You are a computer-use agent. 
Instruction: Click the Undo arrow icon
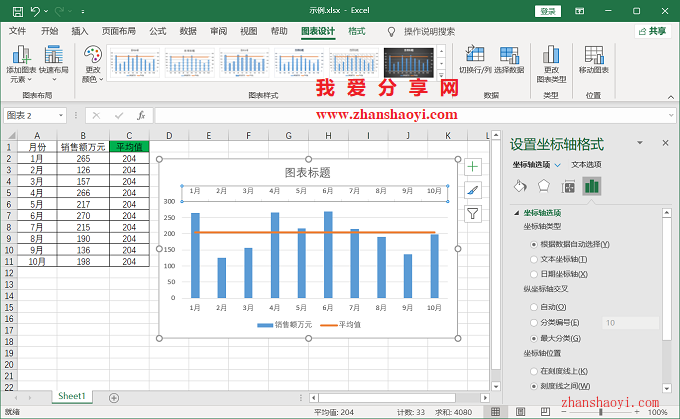(x=35, y=11)
